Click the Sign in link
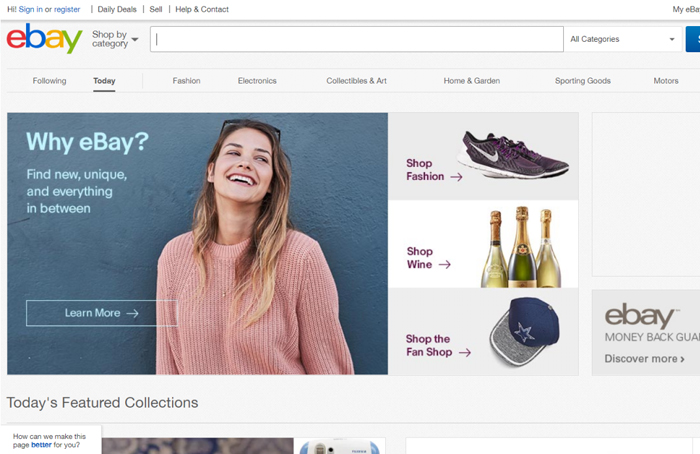700x454 pixels. click(30, 9)
